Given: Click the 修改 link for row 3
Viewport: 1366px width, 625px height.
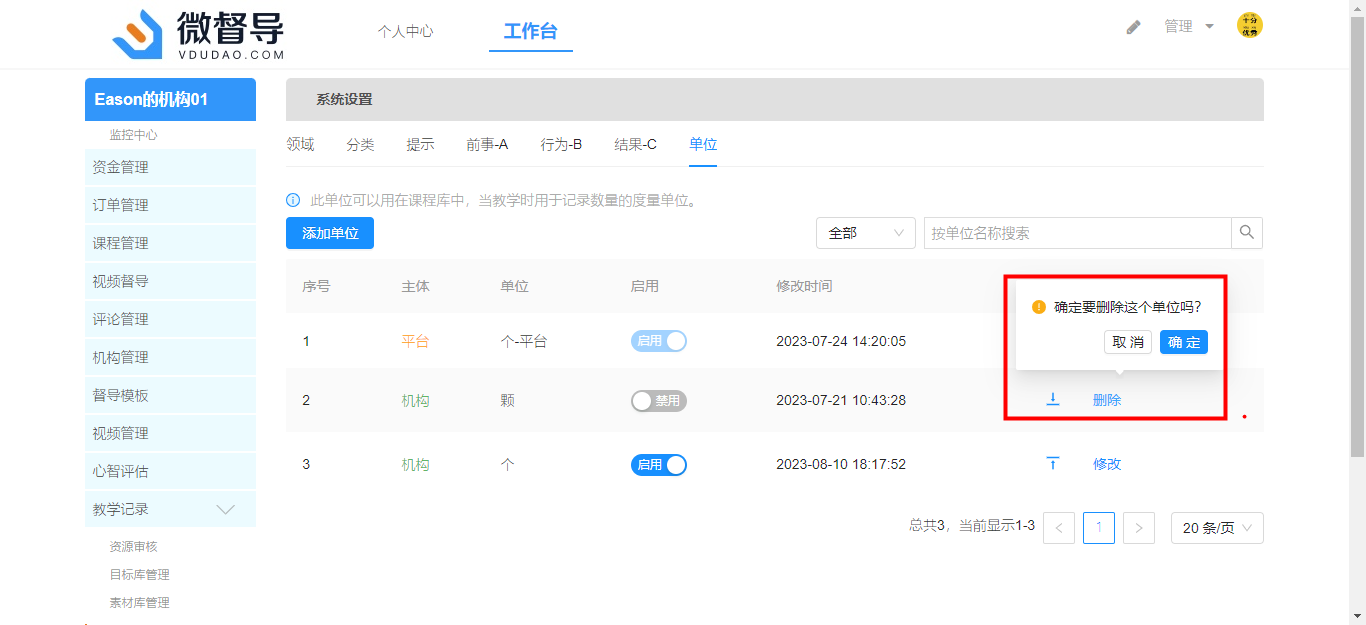Looking at the screenshot, I should [1107, 464].
